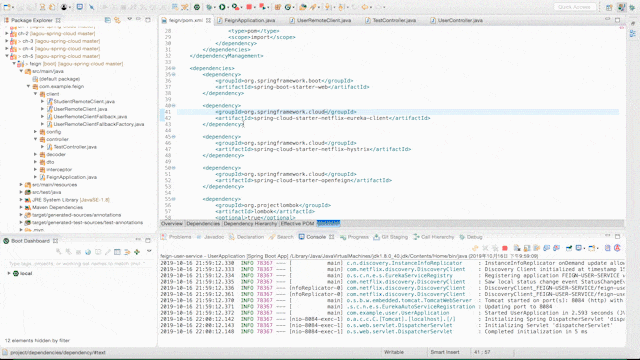Click Pin Console icon
Viewport: 640px width, 360px height.
pyautogui.click(x=569, y=248)
